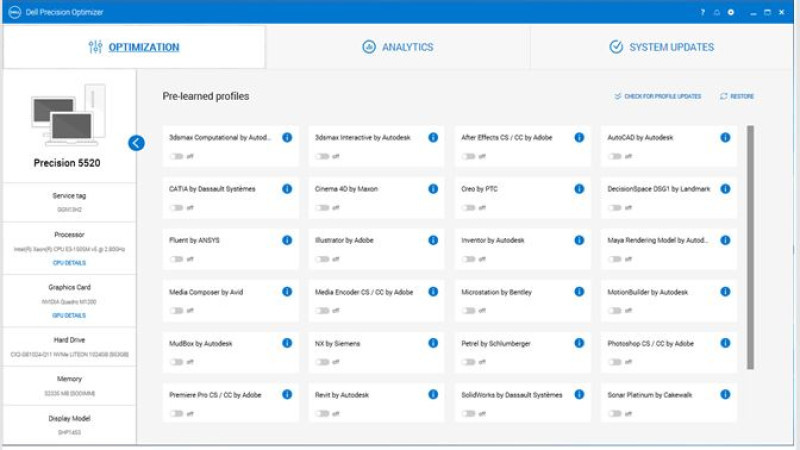Open Maya Rendering Model info icon
Screen dimensions: 800x450
coord(725,240)
